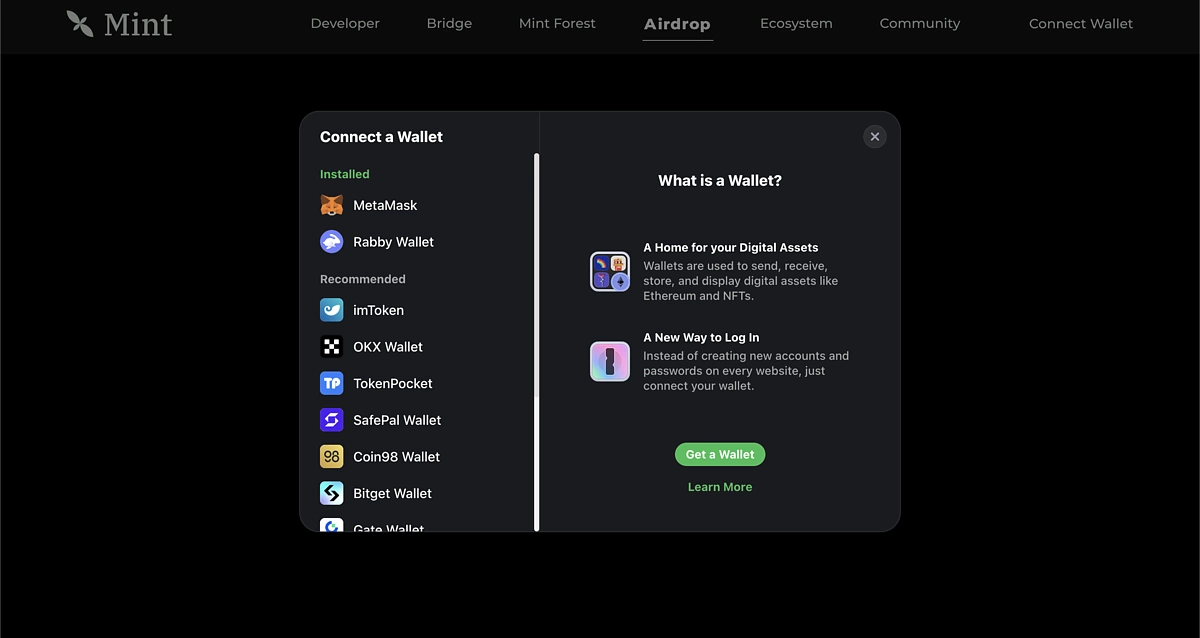
Task: Close the Connect a Wallet dialog
Action: pos(875,137)
